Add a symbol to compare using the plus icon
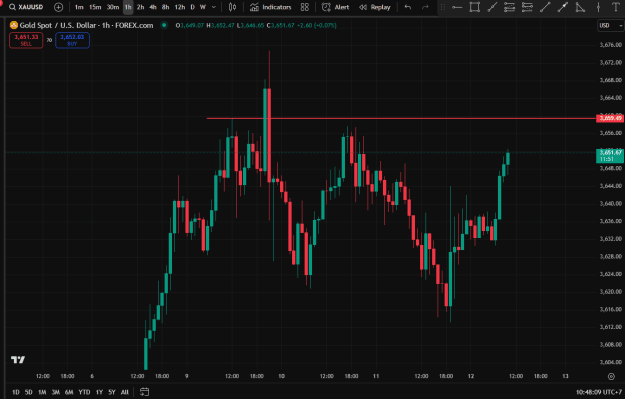 coord(59,7)
